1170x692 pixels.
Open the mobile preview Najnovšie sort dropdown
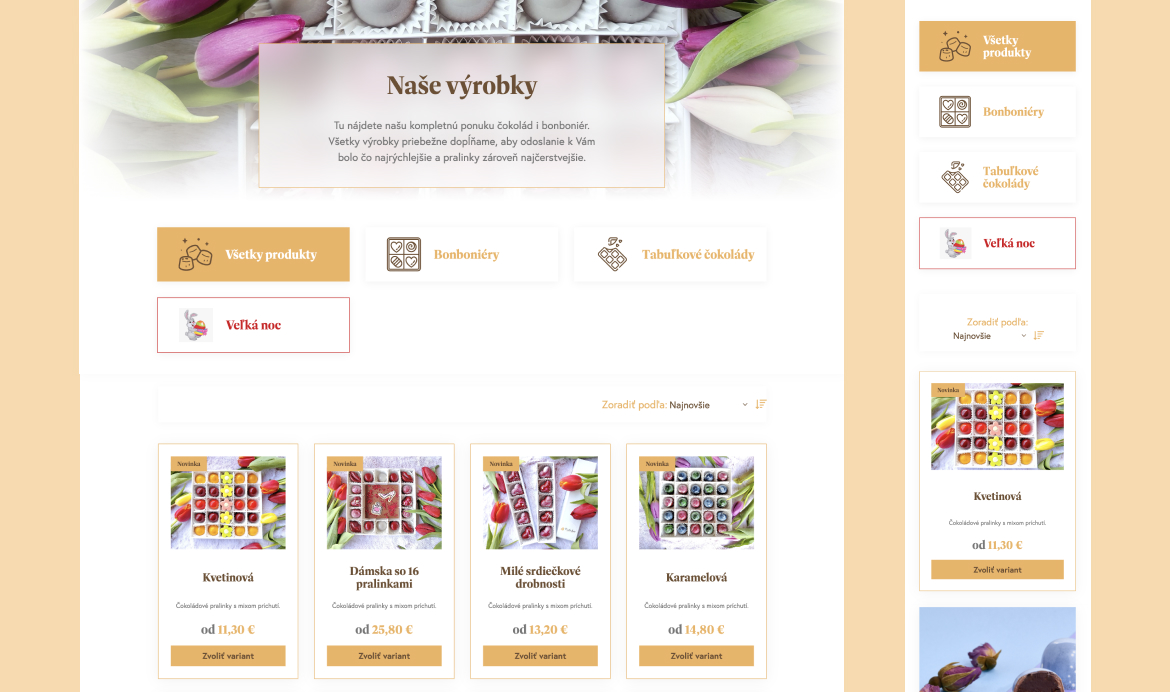point(989,336)
